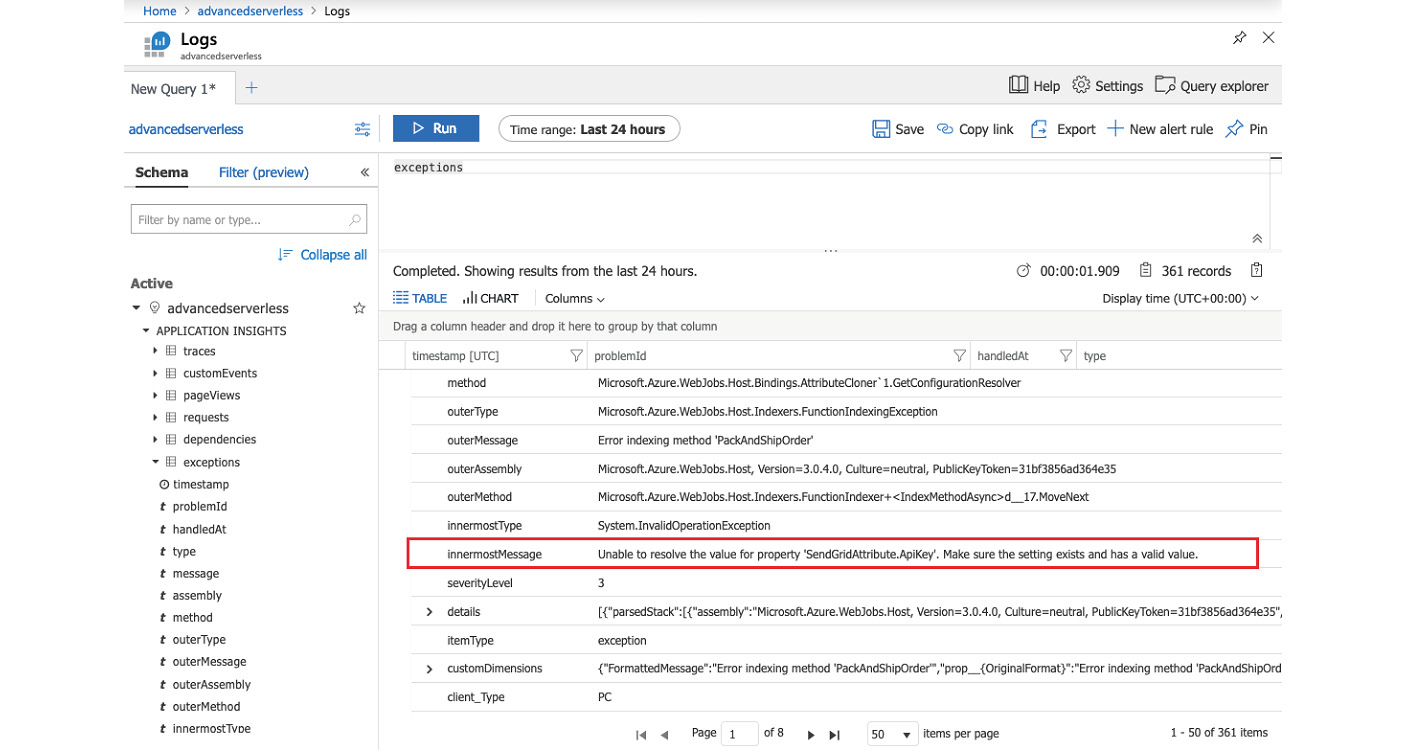Change the Time range selector
The height and width of the screenshot is (750, 1406).
pyautogui.click(x=589, y=129)
